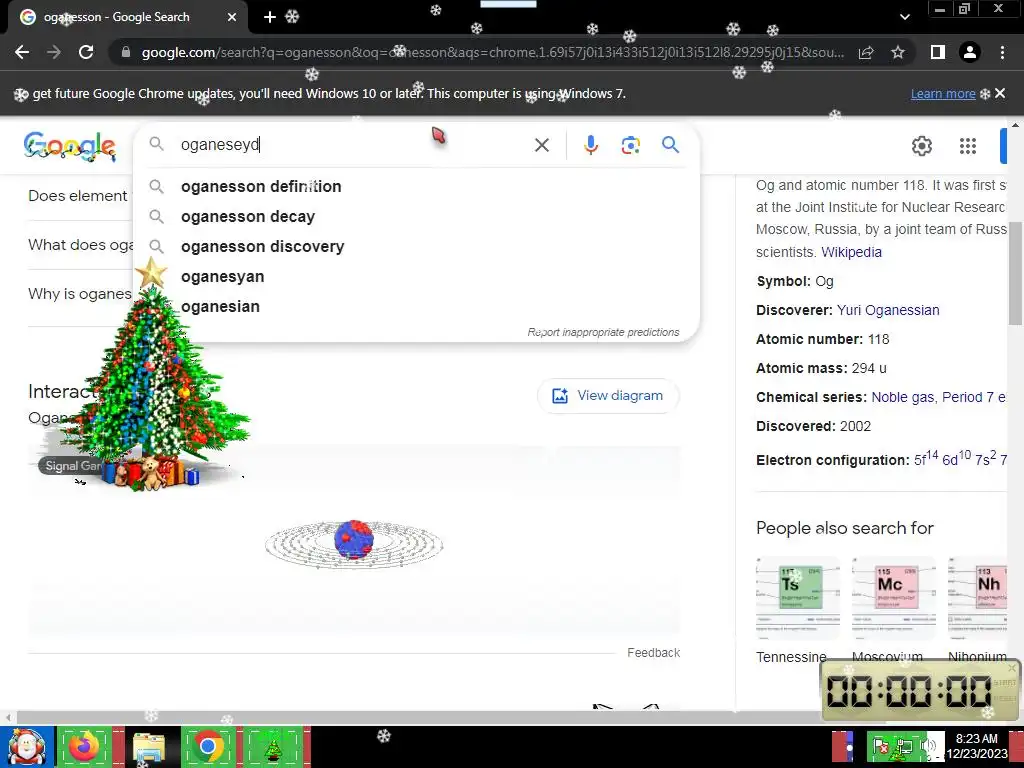1024x768 pixels.
Task: Start voice search with microphone icon
Action: (591, 145)
